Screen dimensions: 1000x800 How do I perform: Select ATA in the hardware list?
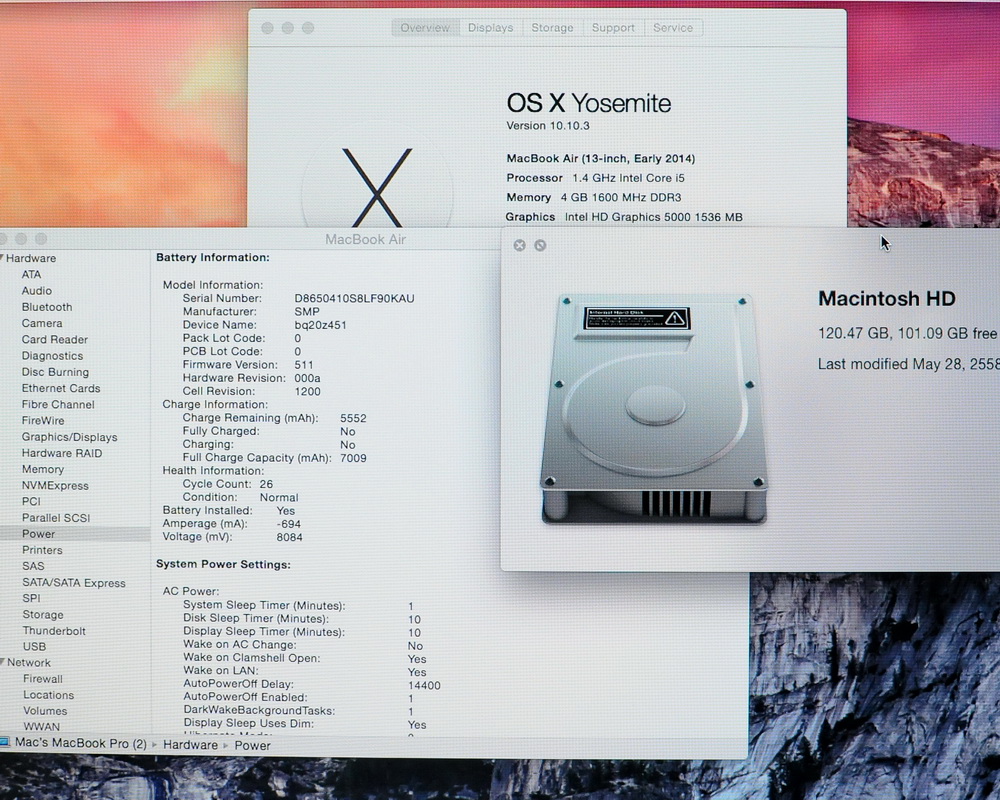[31, 274]
